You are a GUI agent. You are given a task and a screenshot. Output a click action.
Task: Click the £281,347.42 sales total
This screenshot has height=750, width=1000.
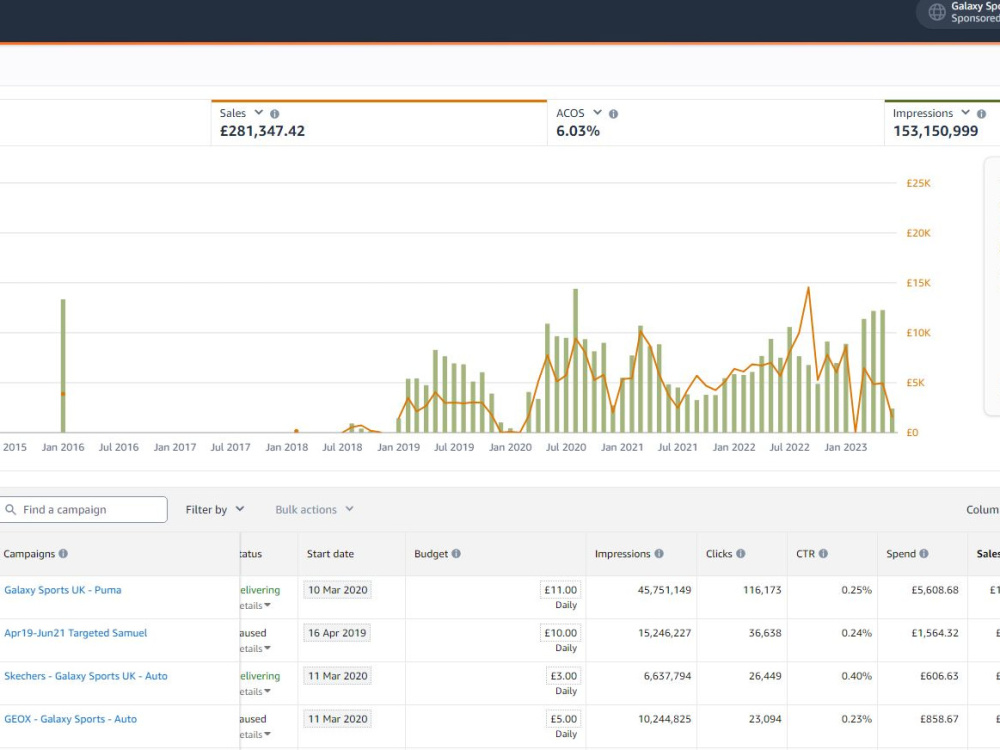[x=262, y=131]
